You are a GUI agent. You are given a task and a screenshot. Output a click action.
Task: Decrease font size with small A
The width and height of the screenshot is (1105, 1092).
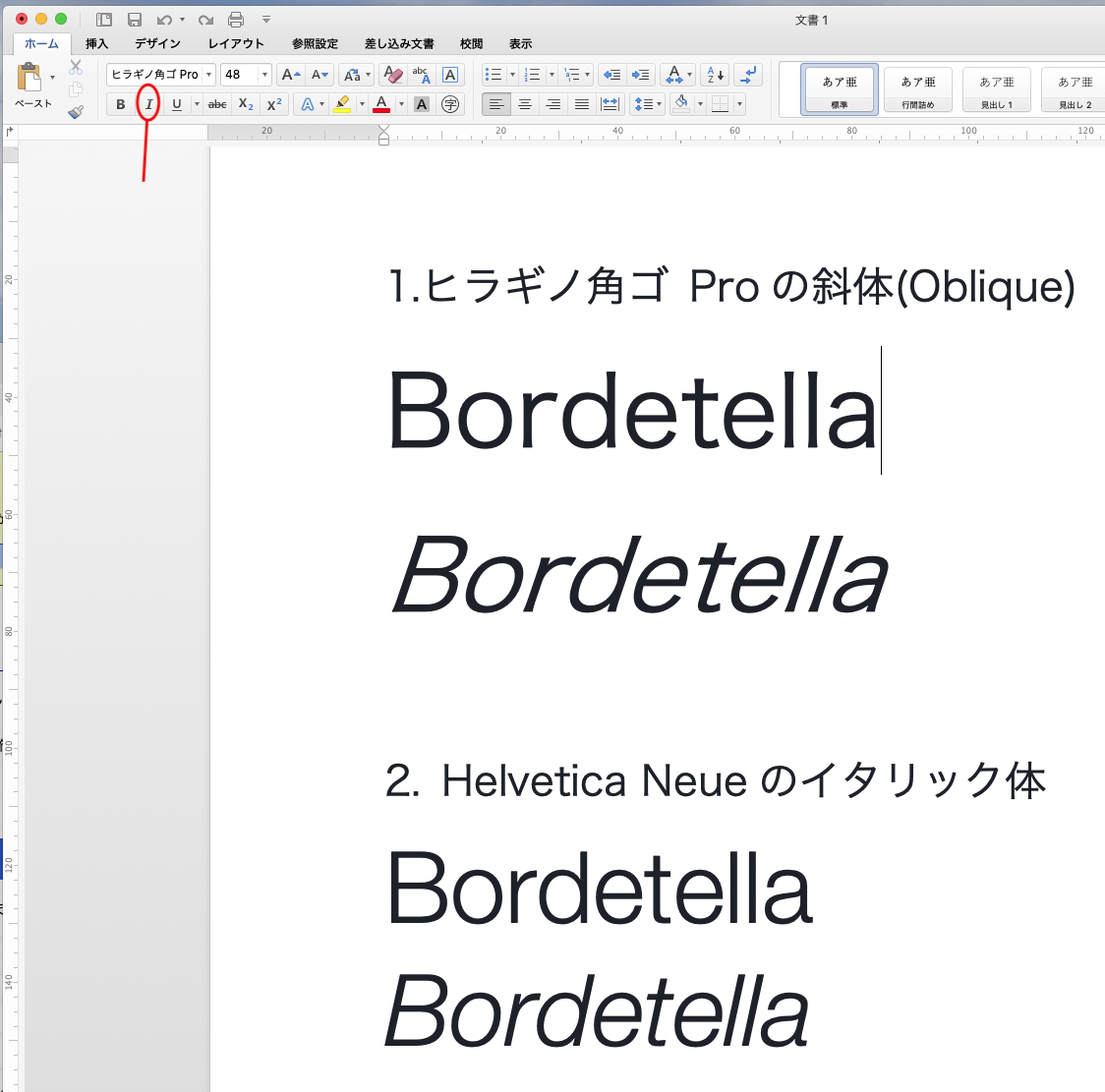click(320, 74)
